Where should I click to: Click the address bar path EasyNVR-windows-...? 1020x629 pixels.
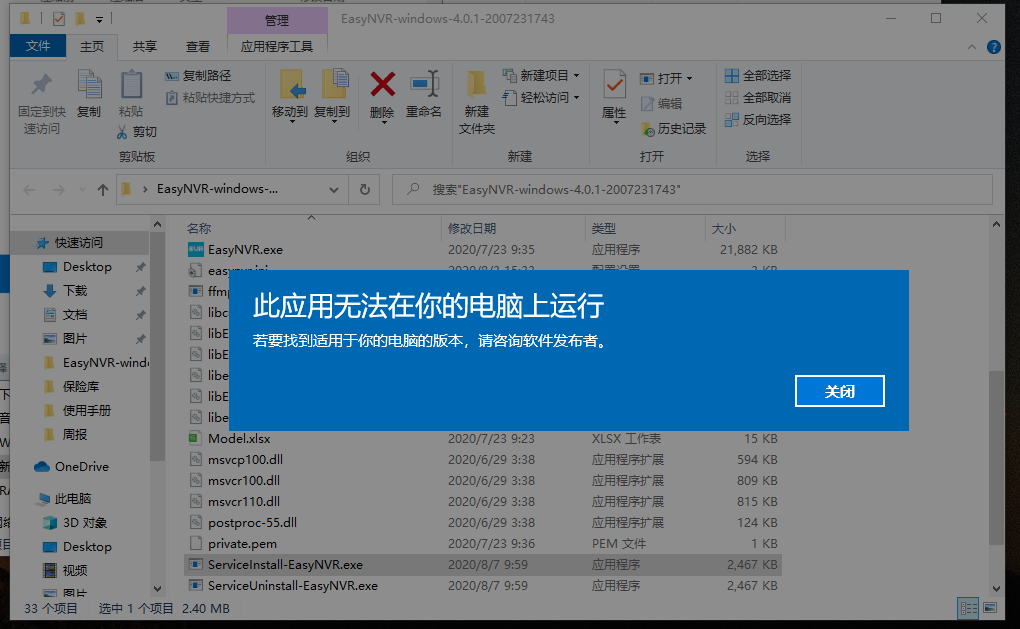pyautogui.click(x=217, y=189)
